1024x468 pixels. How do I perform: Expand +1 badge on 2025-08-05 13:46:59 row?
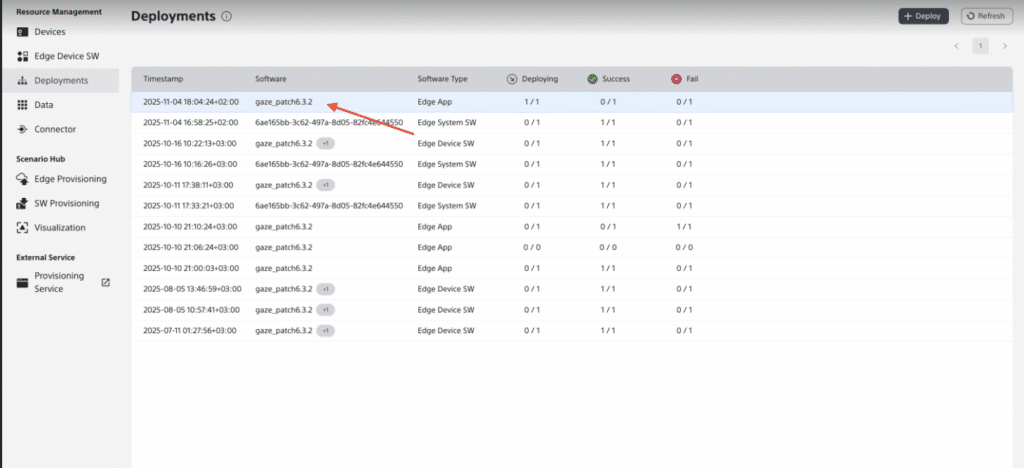tap(326, 289)
